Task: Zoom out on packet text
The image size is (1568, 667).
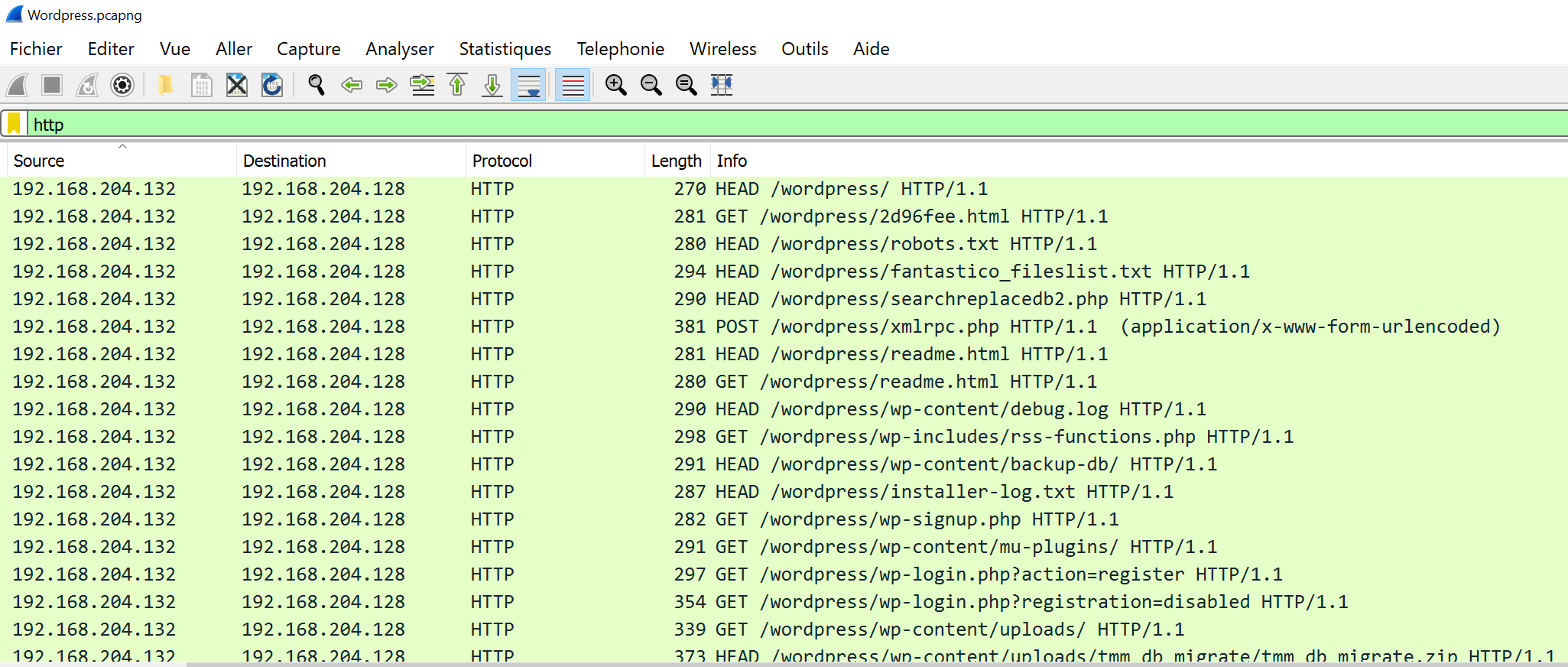Action: [651, 85]
